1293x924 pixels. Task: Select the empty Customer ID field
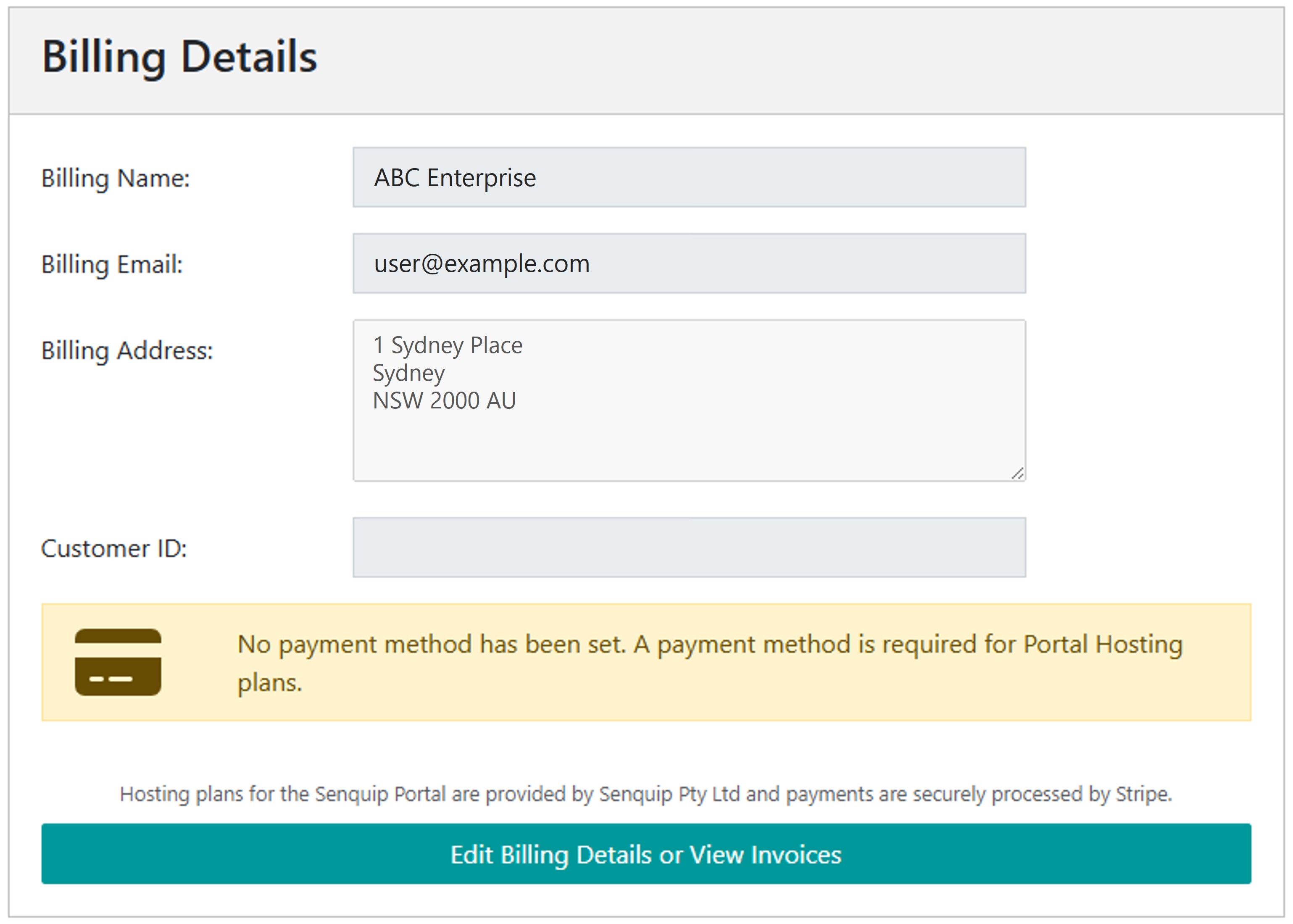pyautogui.click(x=689, y=548)
